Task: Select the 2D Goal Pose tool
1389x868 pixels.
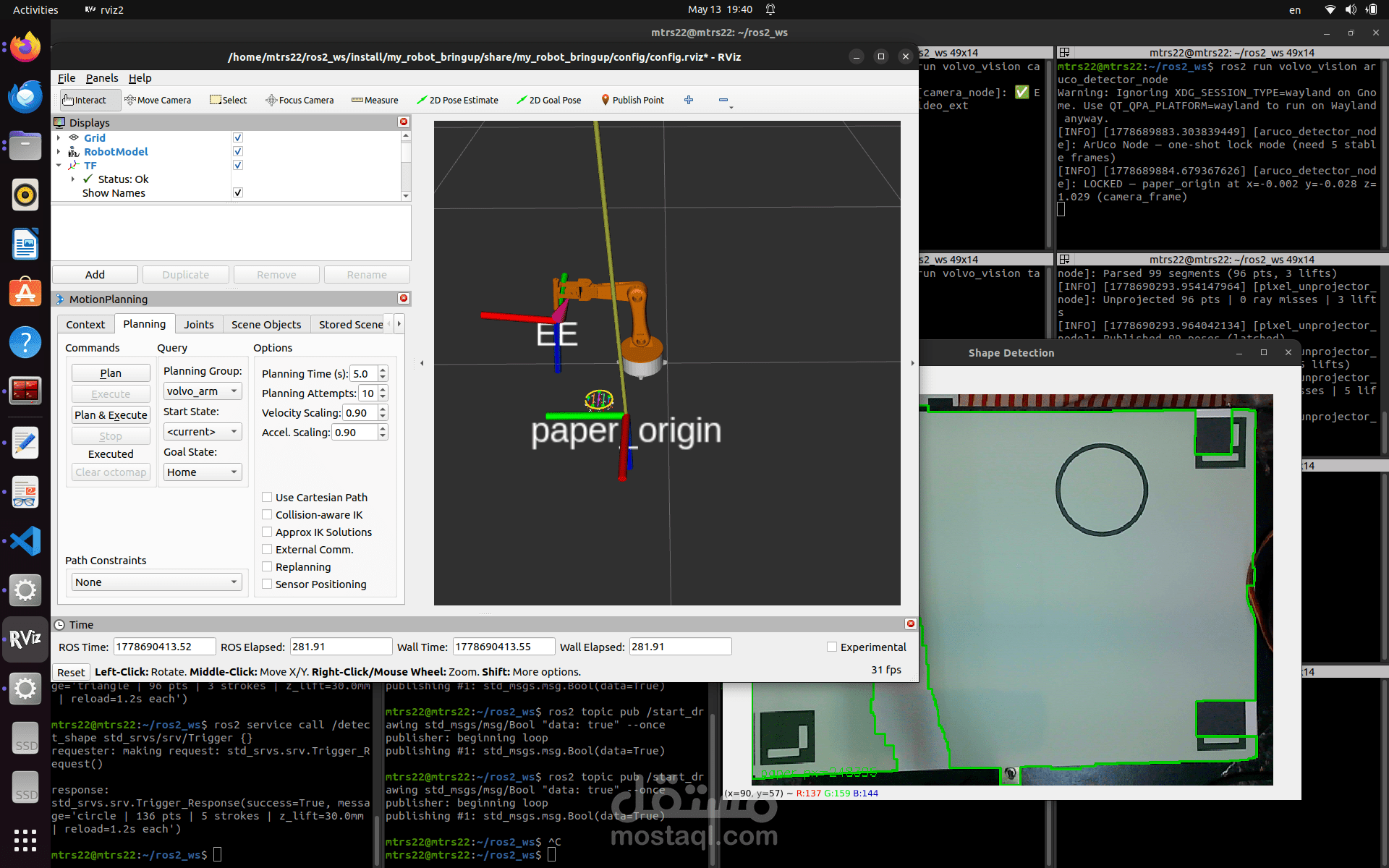Action: click(x=548, y=100)
